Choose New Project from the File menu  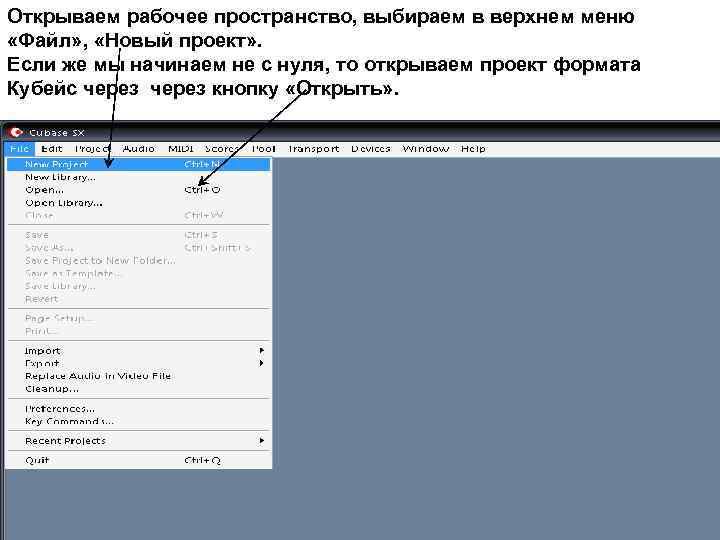(x=139, y=164)
